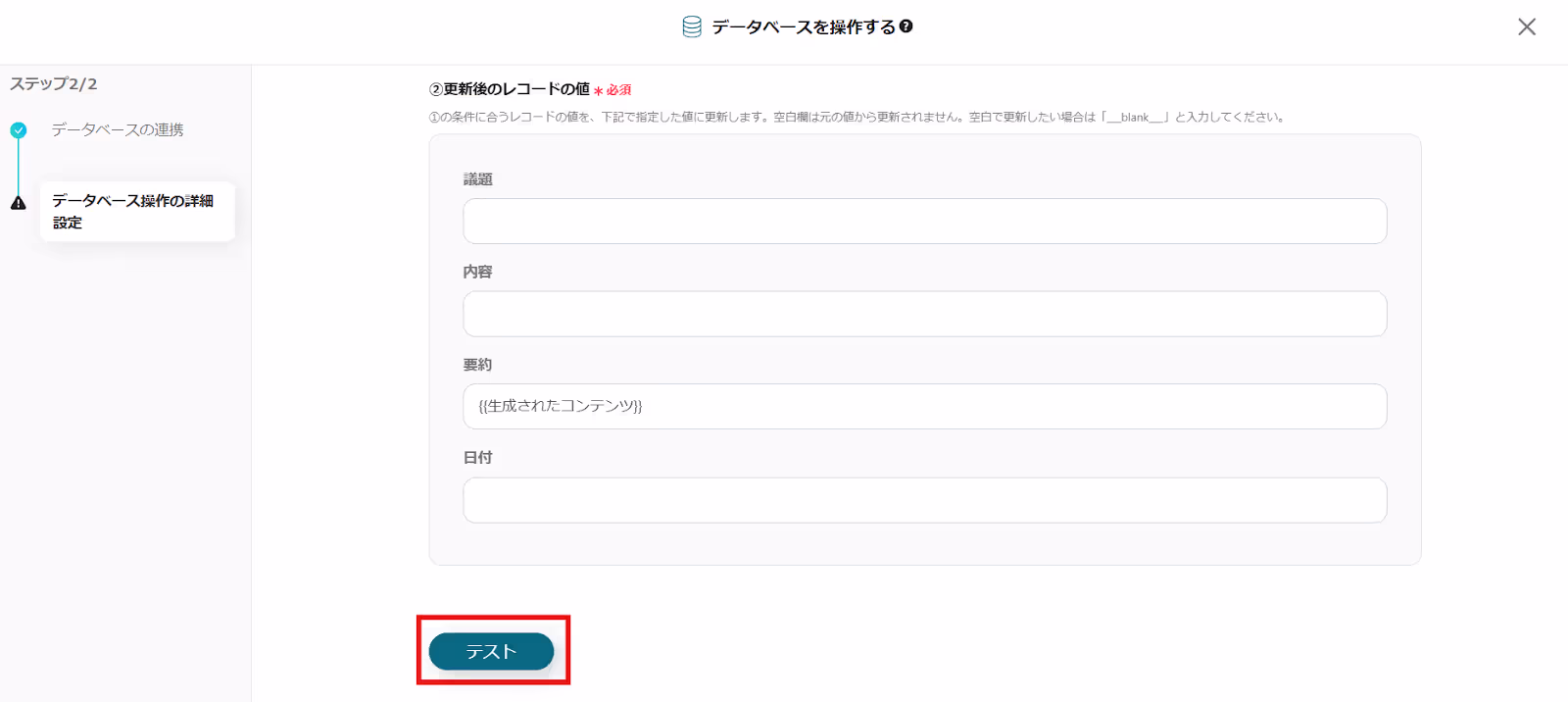Click the __blank__ instruction description text
Screen dimensions: 1568x702
(857, 117)
